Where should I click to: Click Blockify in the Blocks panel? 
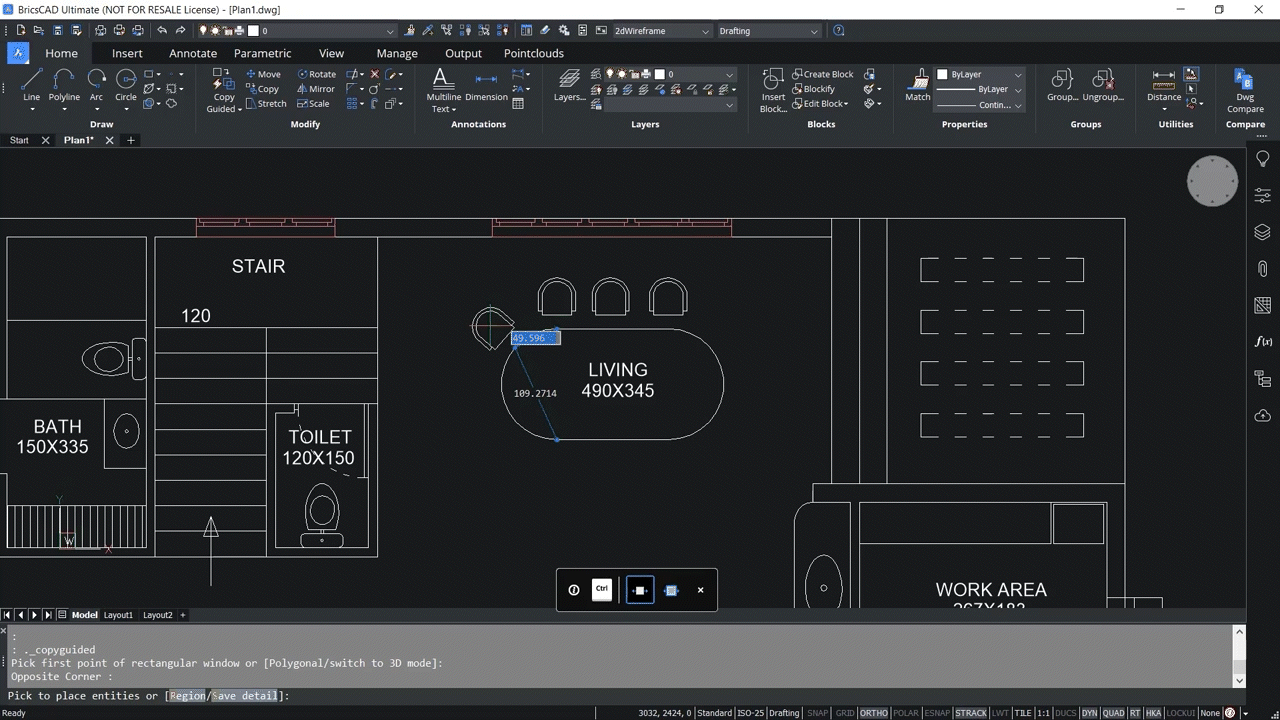[814, 89]
